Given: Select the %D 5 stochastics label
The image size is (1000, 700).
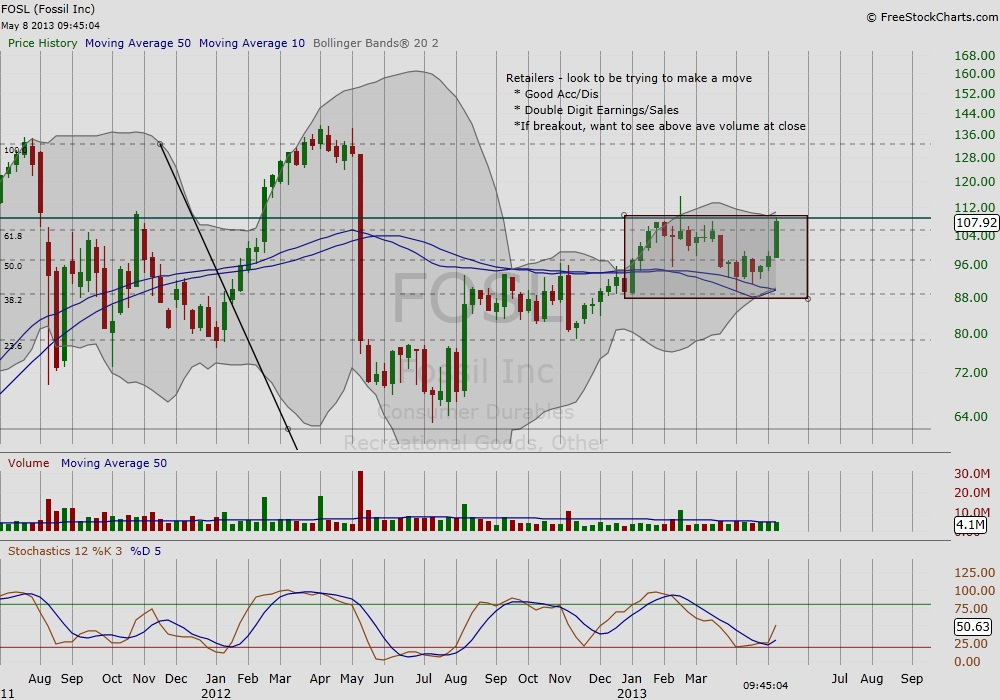Looking at the screenshot, I should click(x=145, y=551).
